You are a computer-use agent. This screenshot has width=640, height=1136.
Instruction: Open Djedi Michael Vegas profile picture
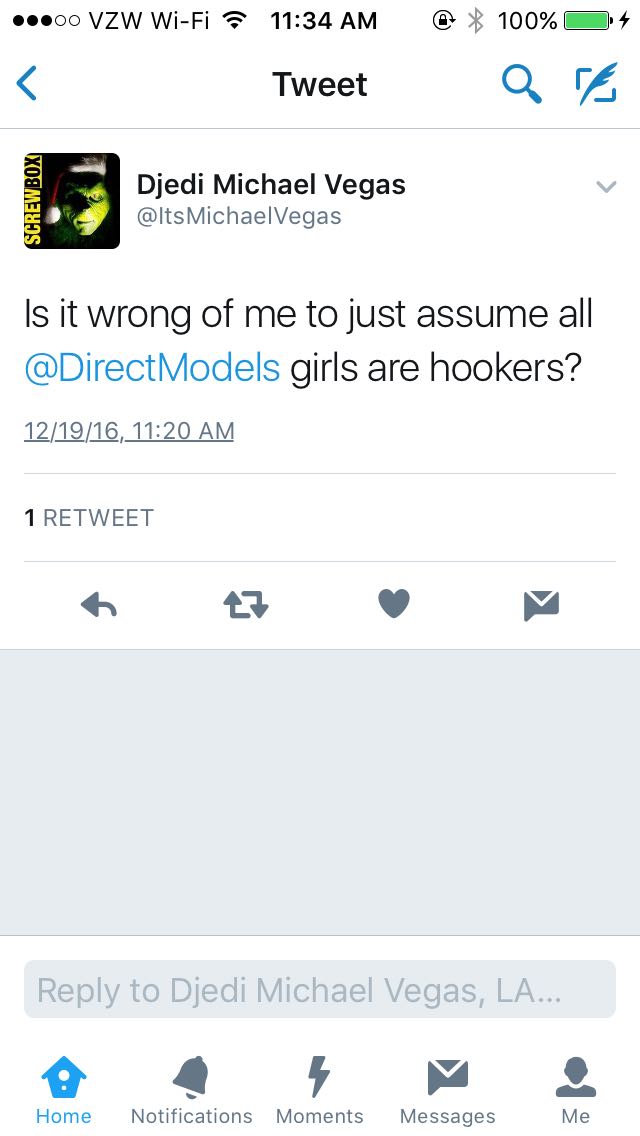(x=71, y=201)
